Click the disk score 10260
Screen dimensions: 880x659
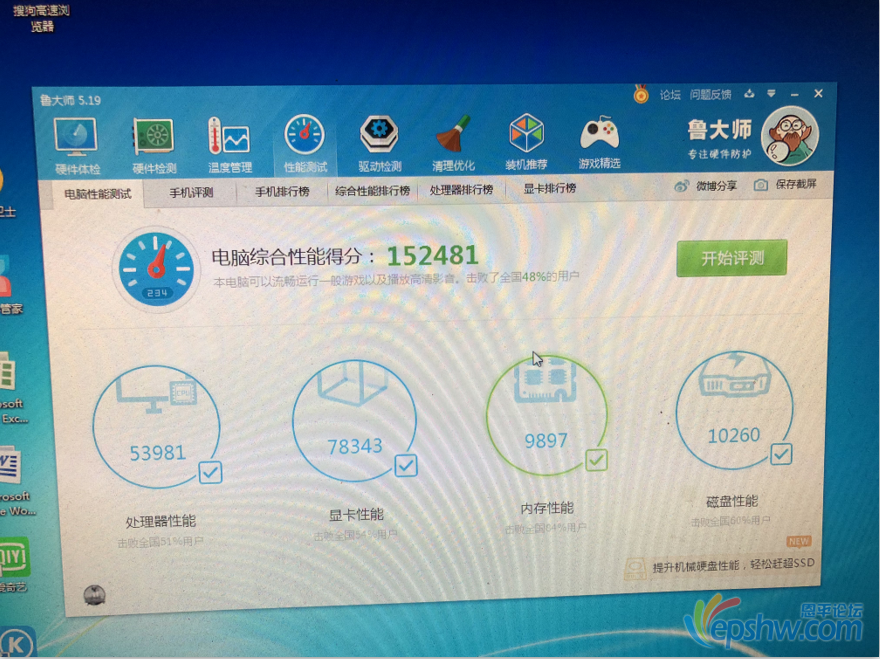click(734, 436)
